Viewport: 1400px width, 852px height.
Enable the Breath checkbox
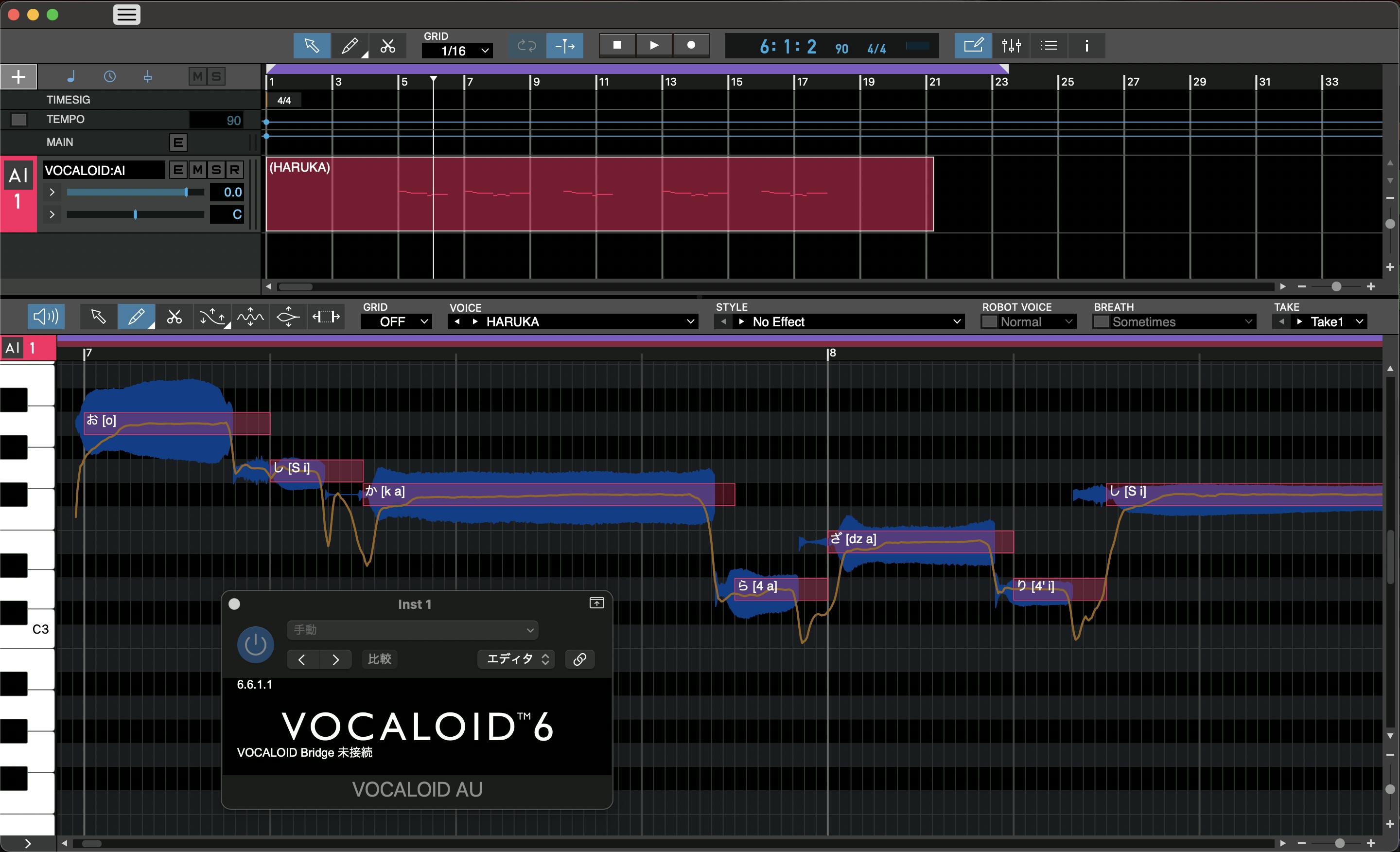[x=1101, y=322]
